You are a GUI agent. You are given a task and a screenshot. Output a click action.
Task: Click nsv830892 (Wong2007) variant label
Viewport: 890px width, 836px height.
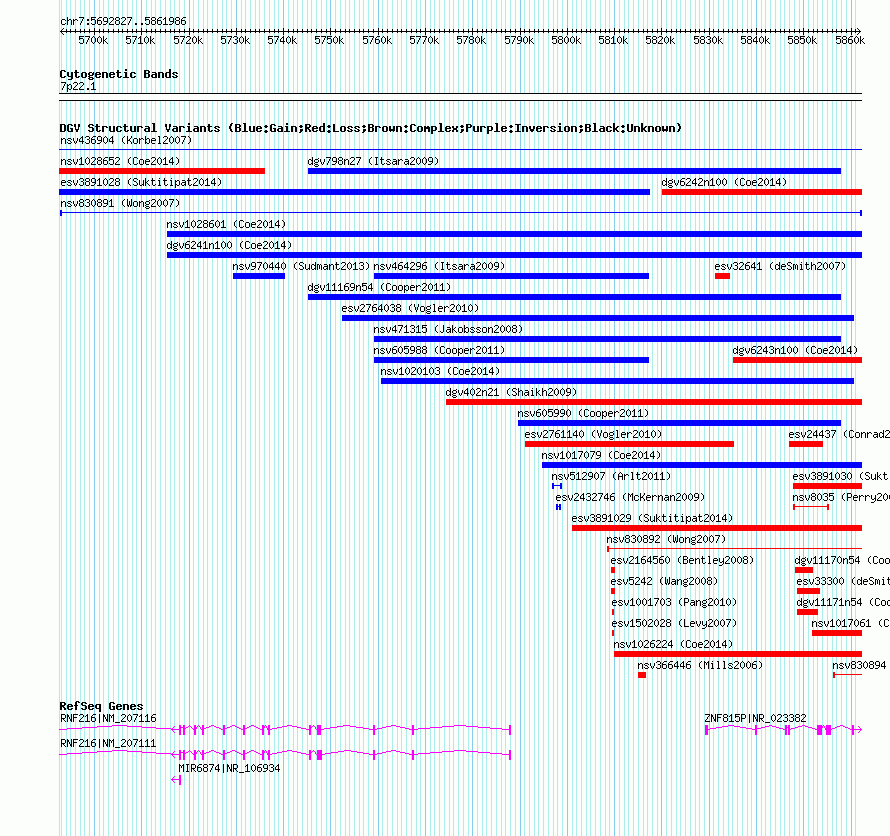(666, 539)
